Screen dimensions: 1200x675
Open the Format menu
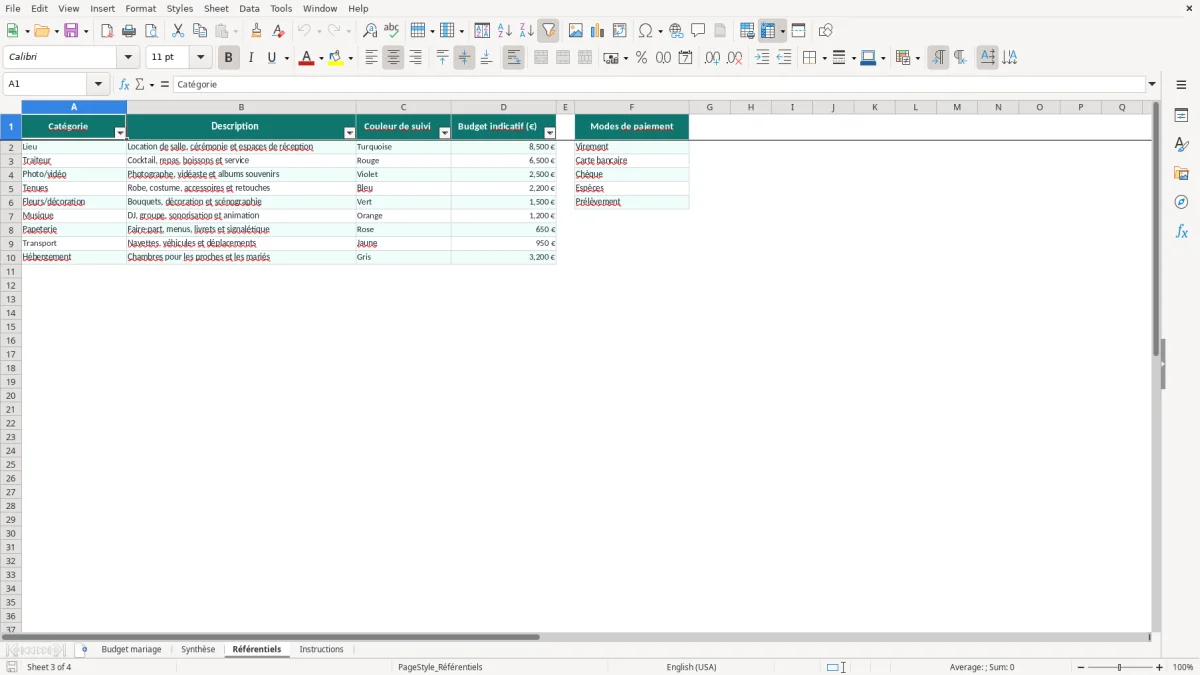coord(140,8)
